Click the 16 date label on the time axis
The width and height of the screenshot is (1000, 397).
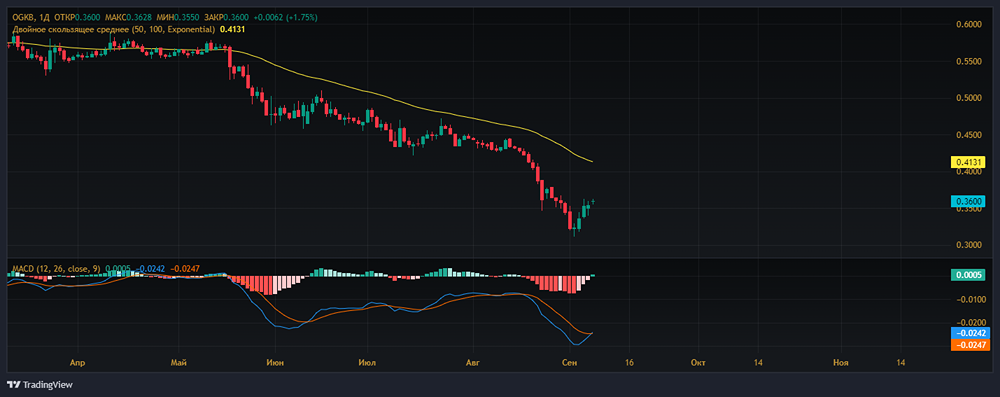point(629,363)
